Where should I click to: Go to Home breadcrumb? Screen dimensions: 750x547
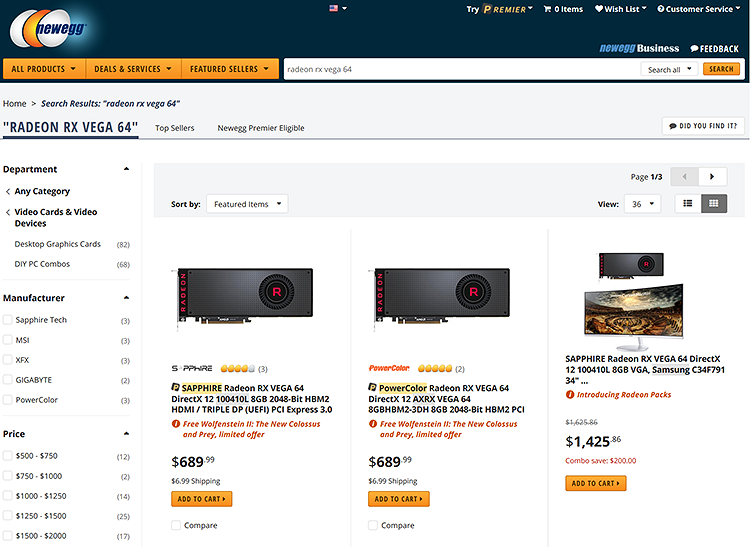pyautogui.click(x=14, y=104)
